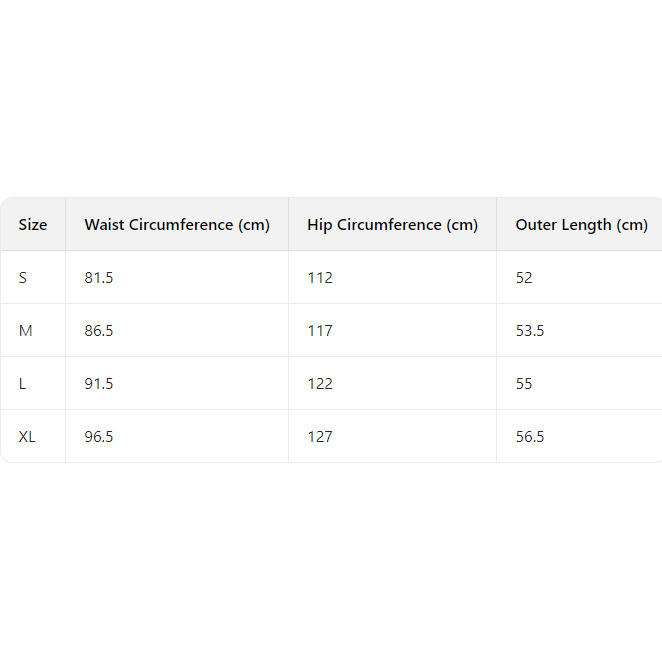Click hip value 122
Viewport: 662px width, 662px height.
coord(320,384)
